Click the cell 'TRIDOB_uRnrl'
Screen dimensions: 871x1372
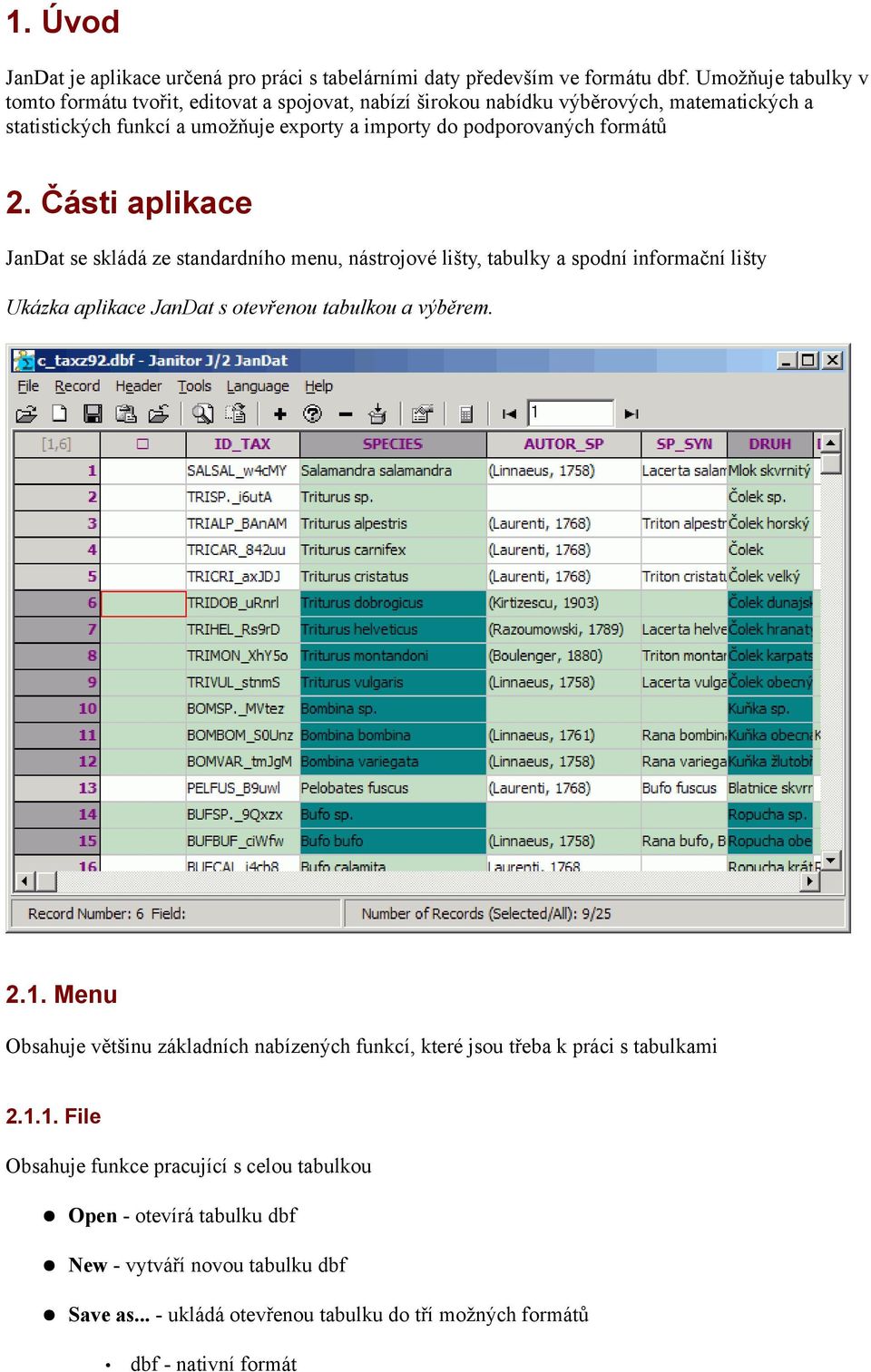tap(242, 603)
